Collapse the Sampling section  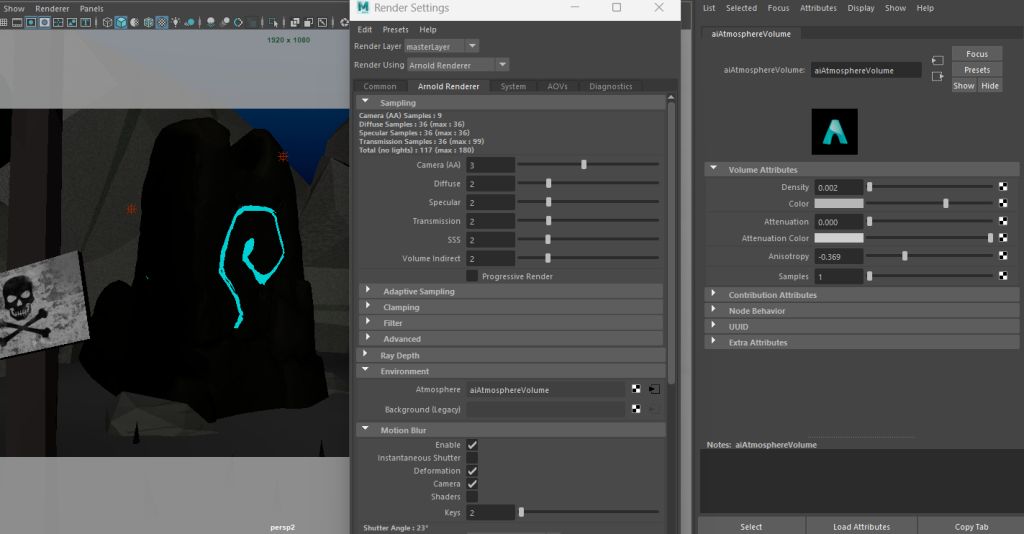pyautogui.click(x=366, y=102)
